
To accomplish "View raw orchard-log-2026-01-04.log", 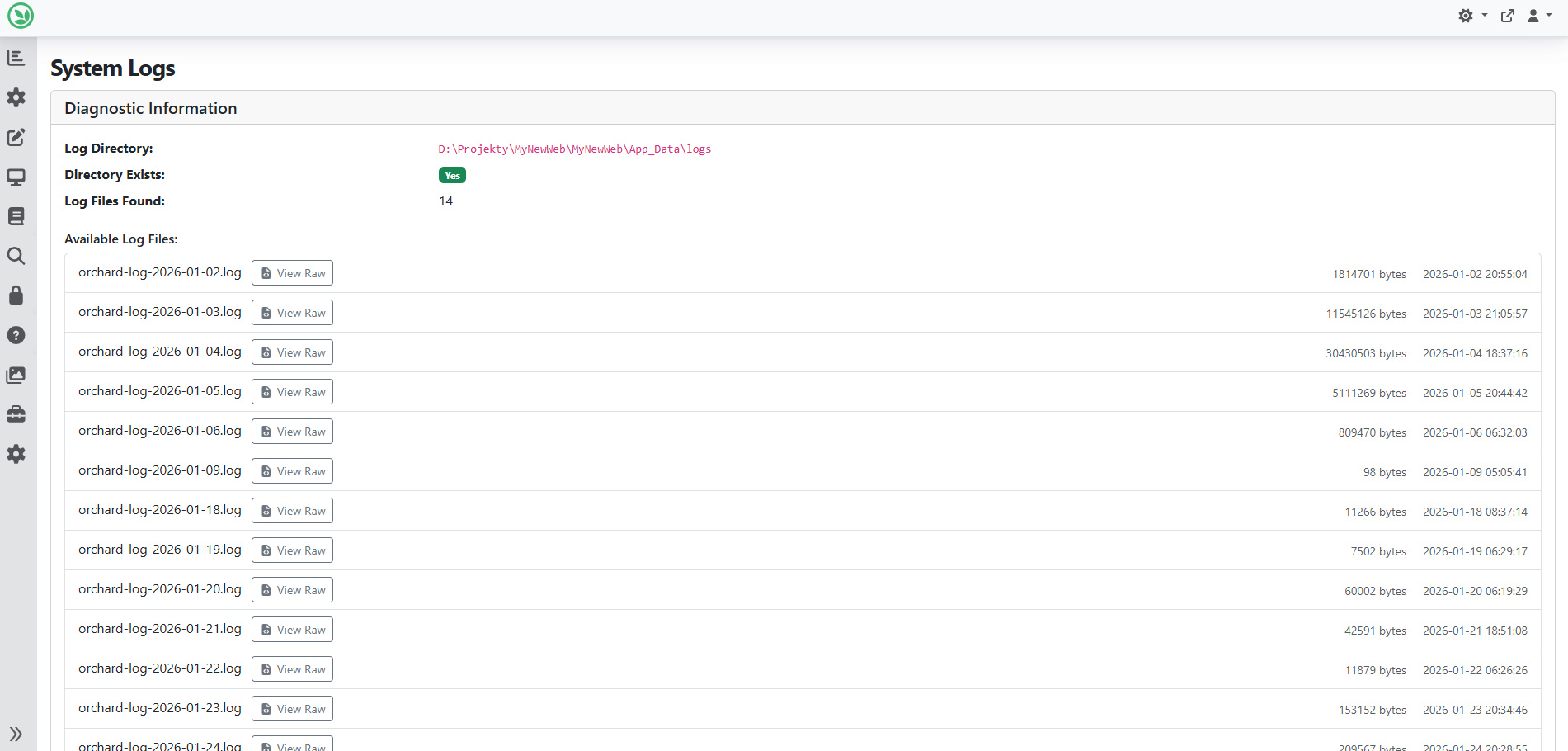I will [292, 352].
